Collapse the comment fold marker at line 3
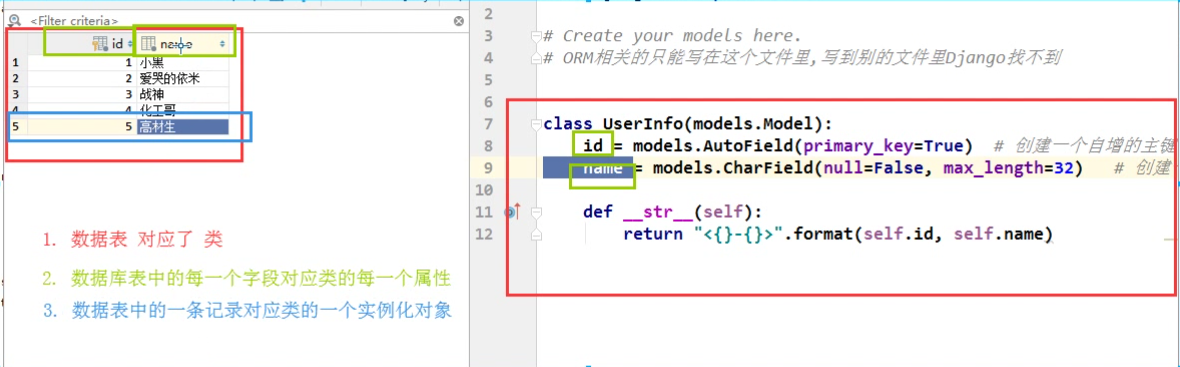 (x=537, y=36)
